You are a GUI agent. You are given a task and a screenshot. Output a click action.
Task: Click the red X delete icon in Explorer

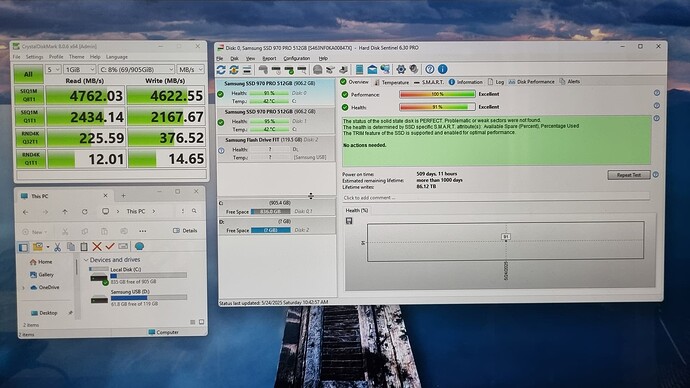pos(97,246)
